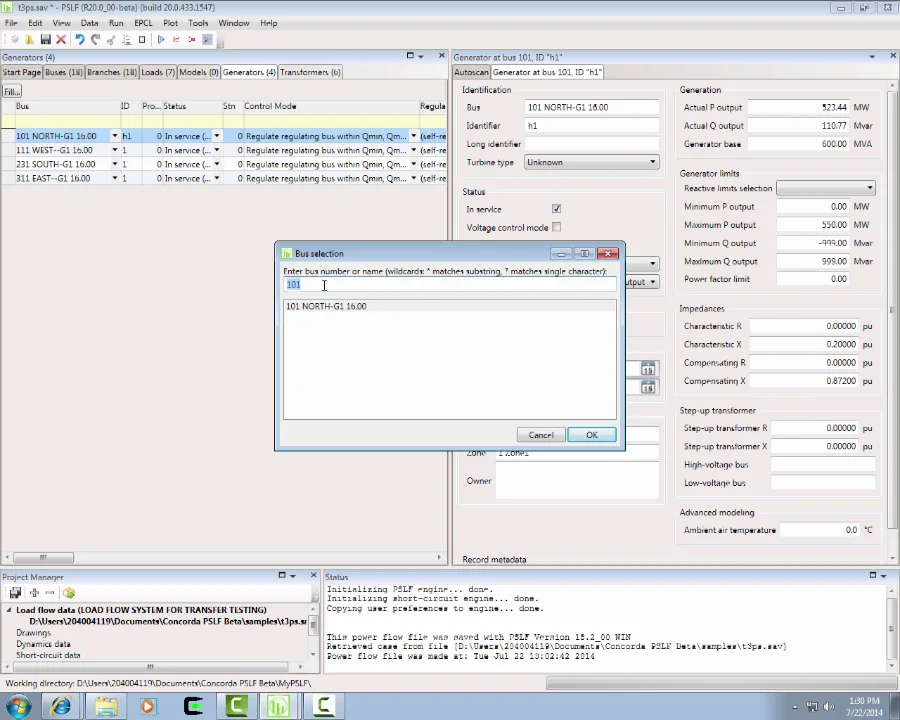Switch to the Buses (18) tab
This screenshot has height=720, width=900.
pyautogui.click(x=64, y=72)
